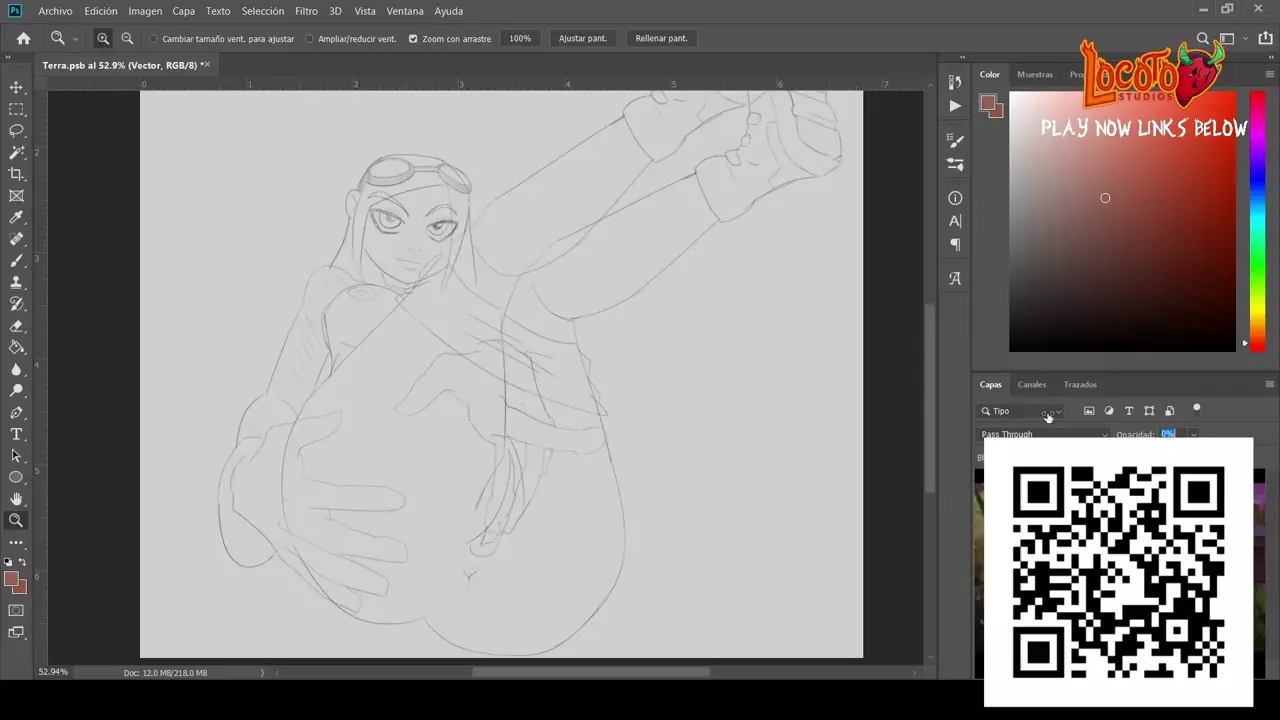Activate the Eraser tool
This screenshot has height=720, width=1280.
click(16, 326)
